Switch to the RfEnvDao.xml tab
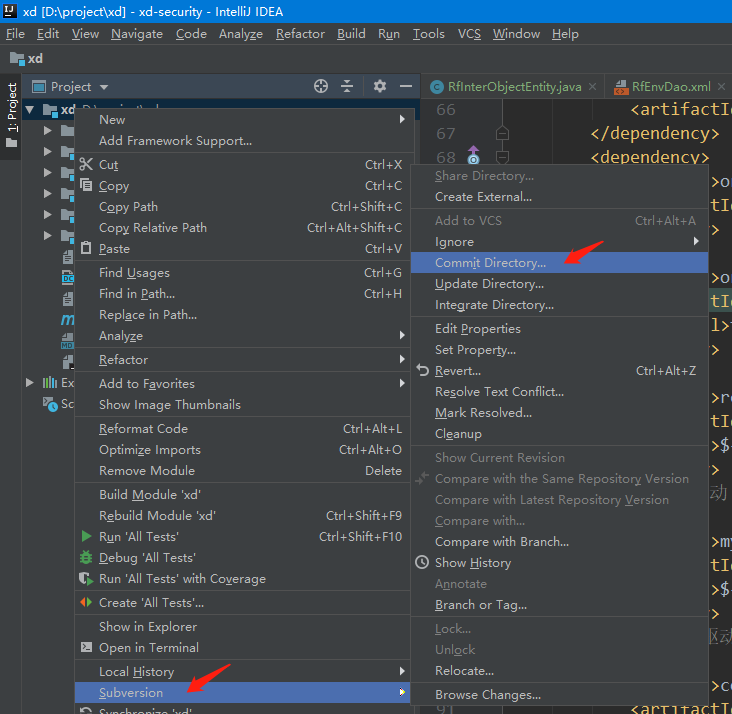 coord(671,87)
